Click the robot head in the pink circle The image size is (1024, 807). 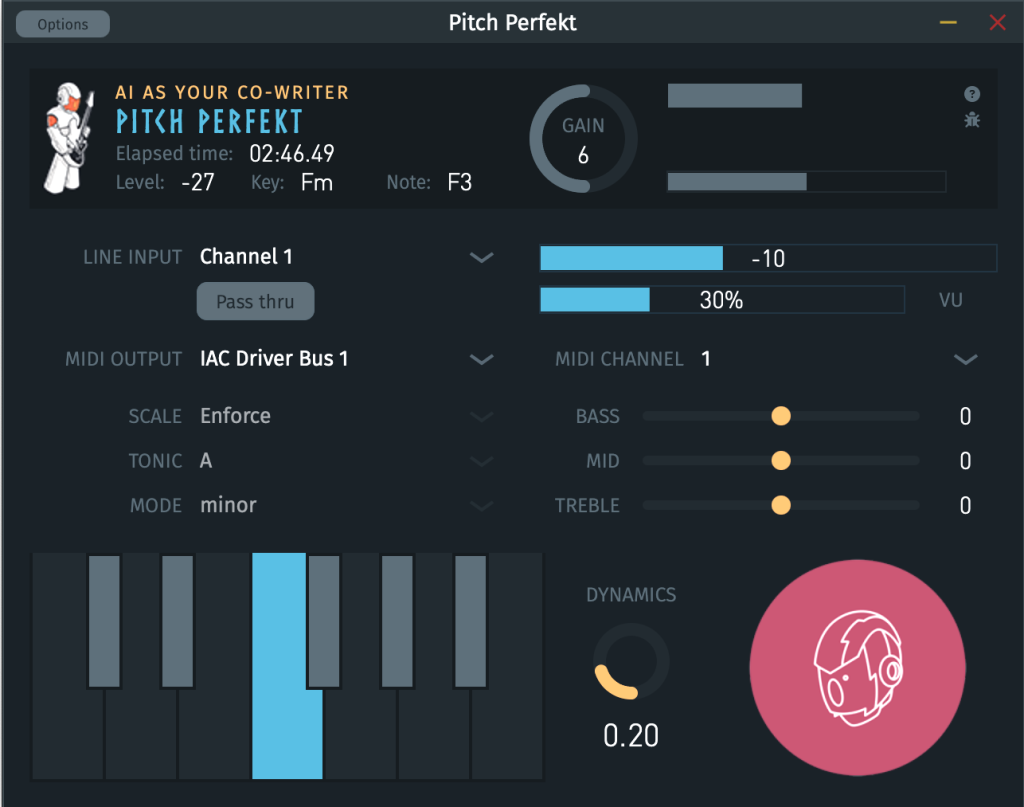coord(857,667)
